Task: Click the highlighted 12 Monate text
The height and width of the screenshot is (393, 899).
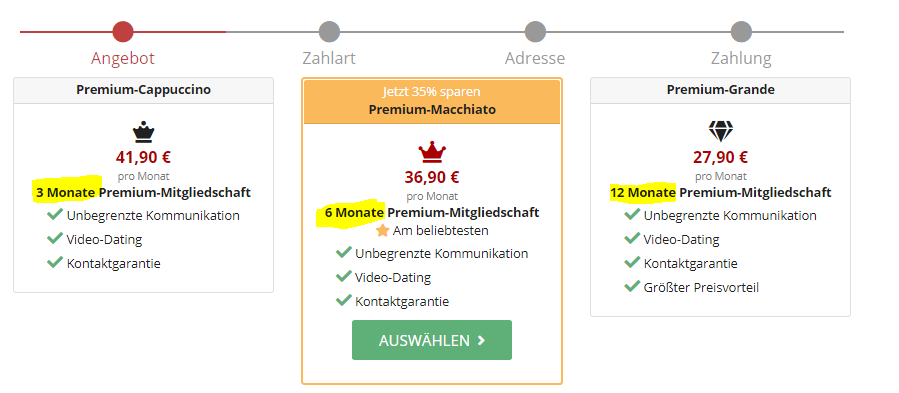Action: (643, 193)
